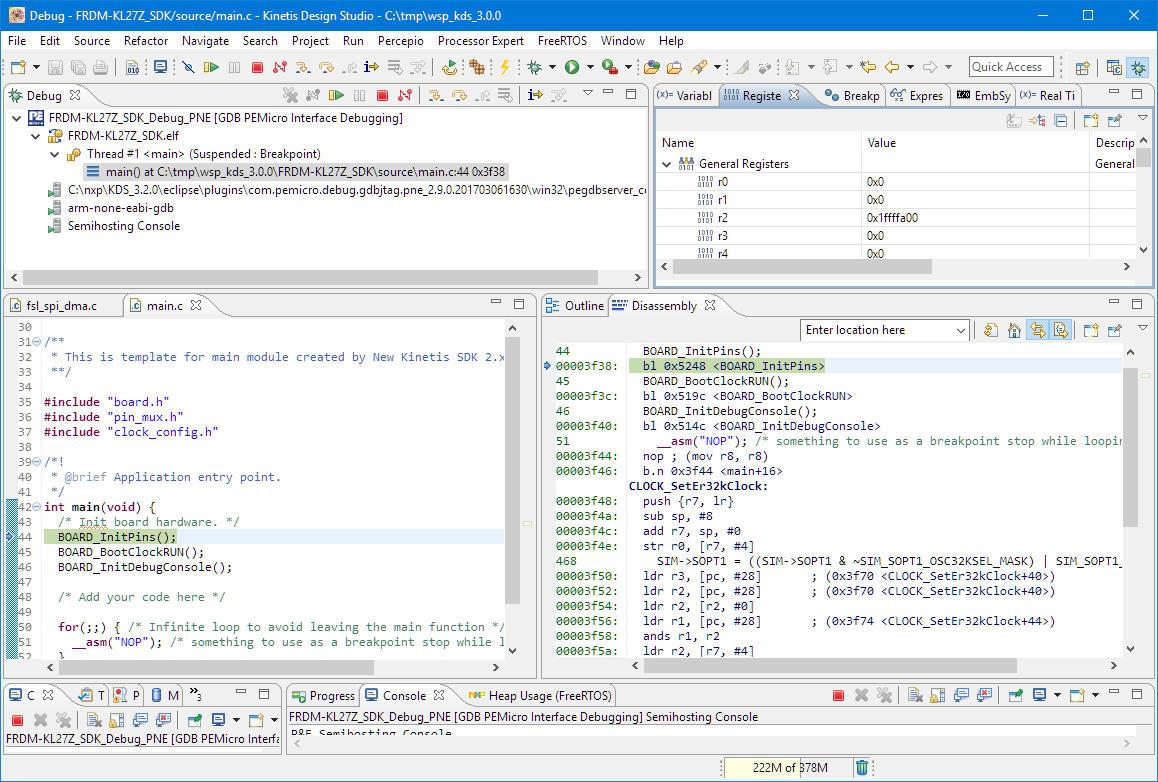The image size is (1158, 782).
Task: Click the Home icon in the Disassembly toolbar
Action: point(1013,330)
